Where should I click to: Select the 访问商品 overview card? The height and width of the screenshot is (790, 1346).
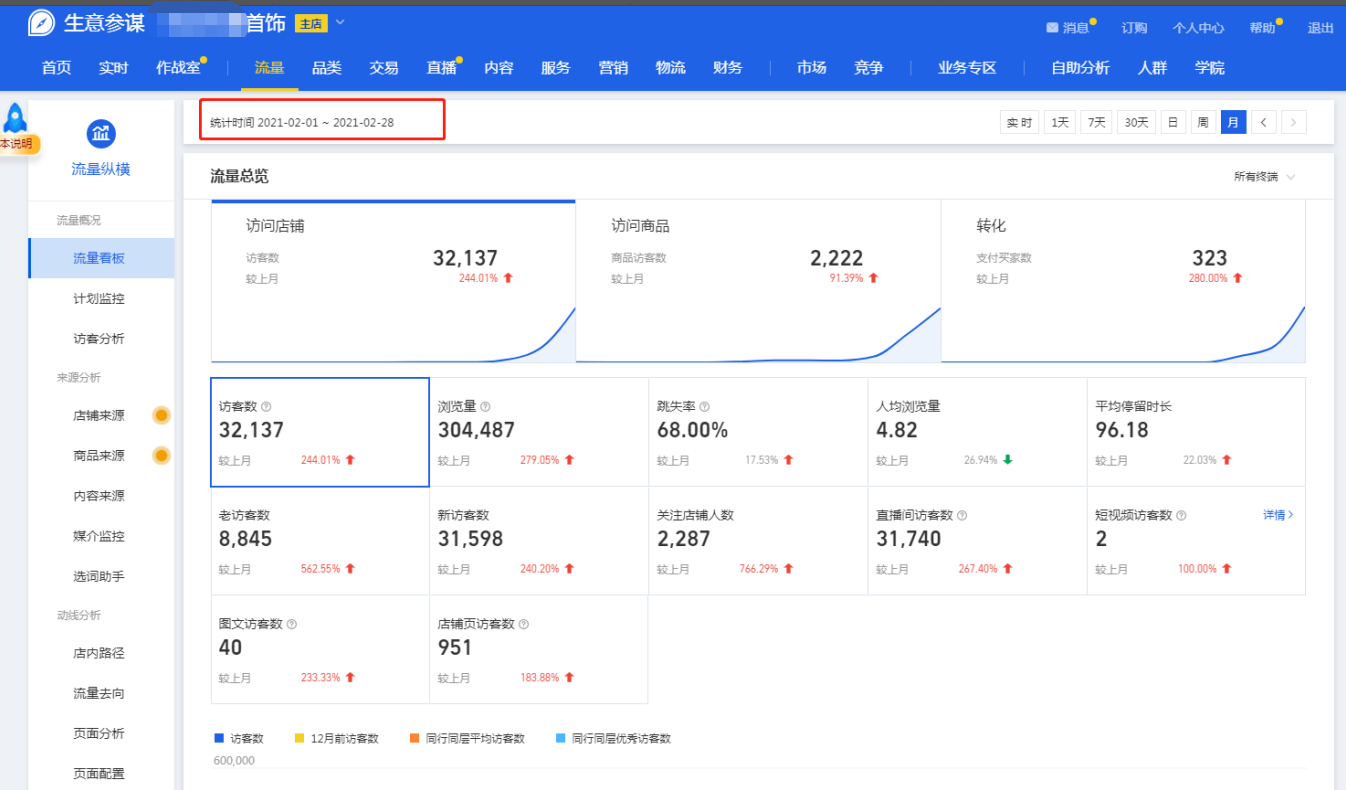coord(758,281)
